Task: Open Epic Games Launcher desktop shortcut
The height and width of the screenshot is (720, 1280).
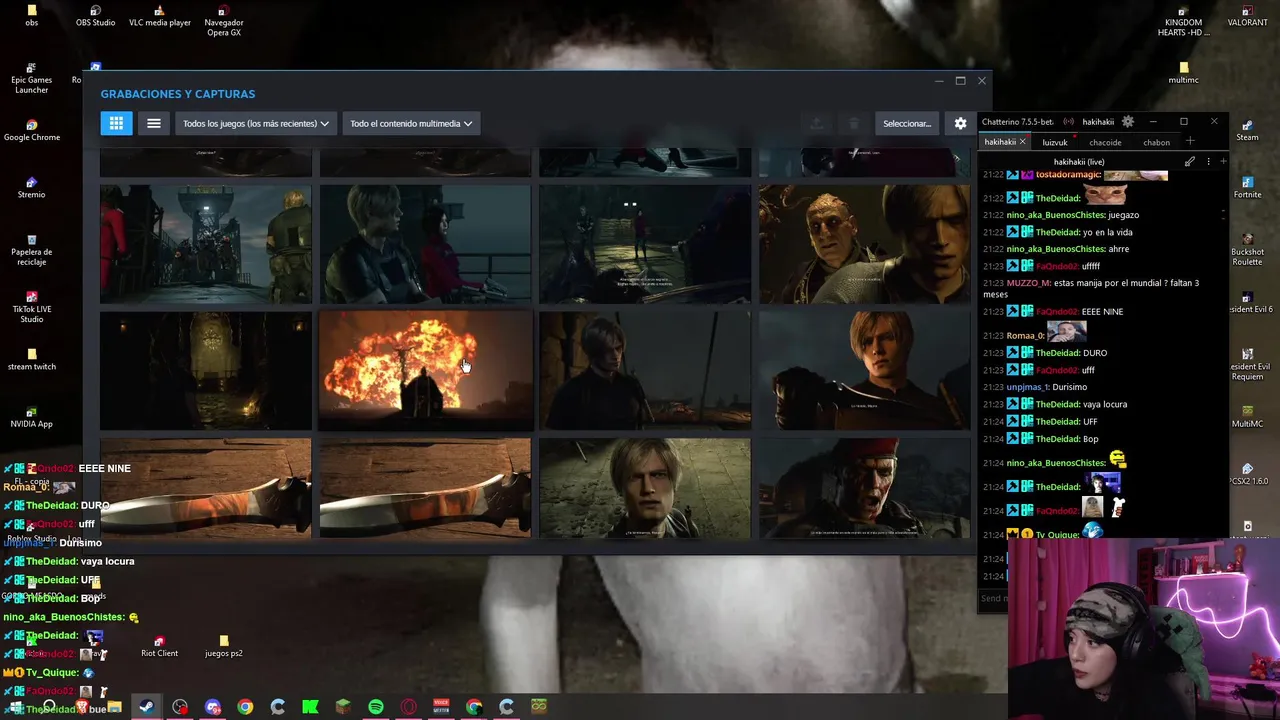Action: point(32,78)
